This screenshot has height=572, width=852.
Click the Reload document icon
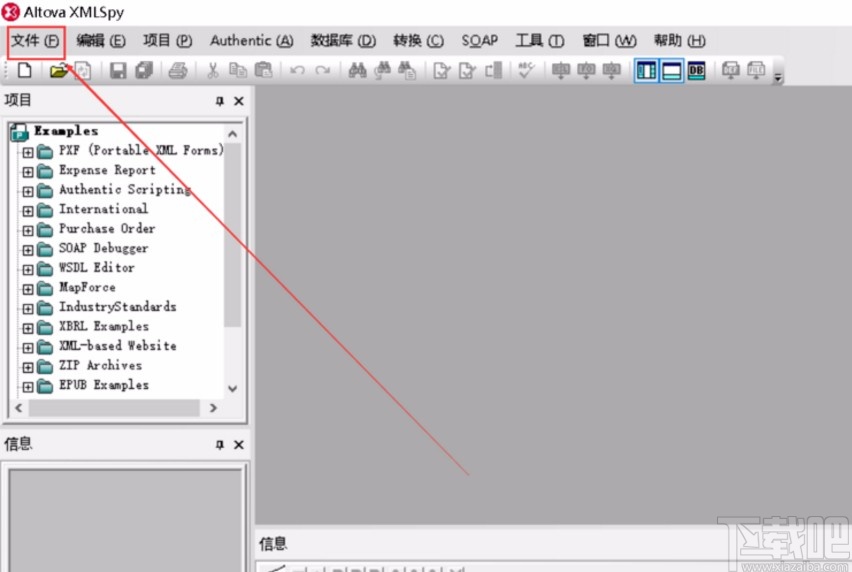[x=83, y=70]
